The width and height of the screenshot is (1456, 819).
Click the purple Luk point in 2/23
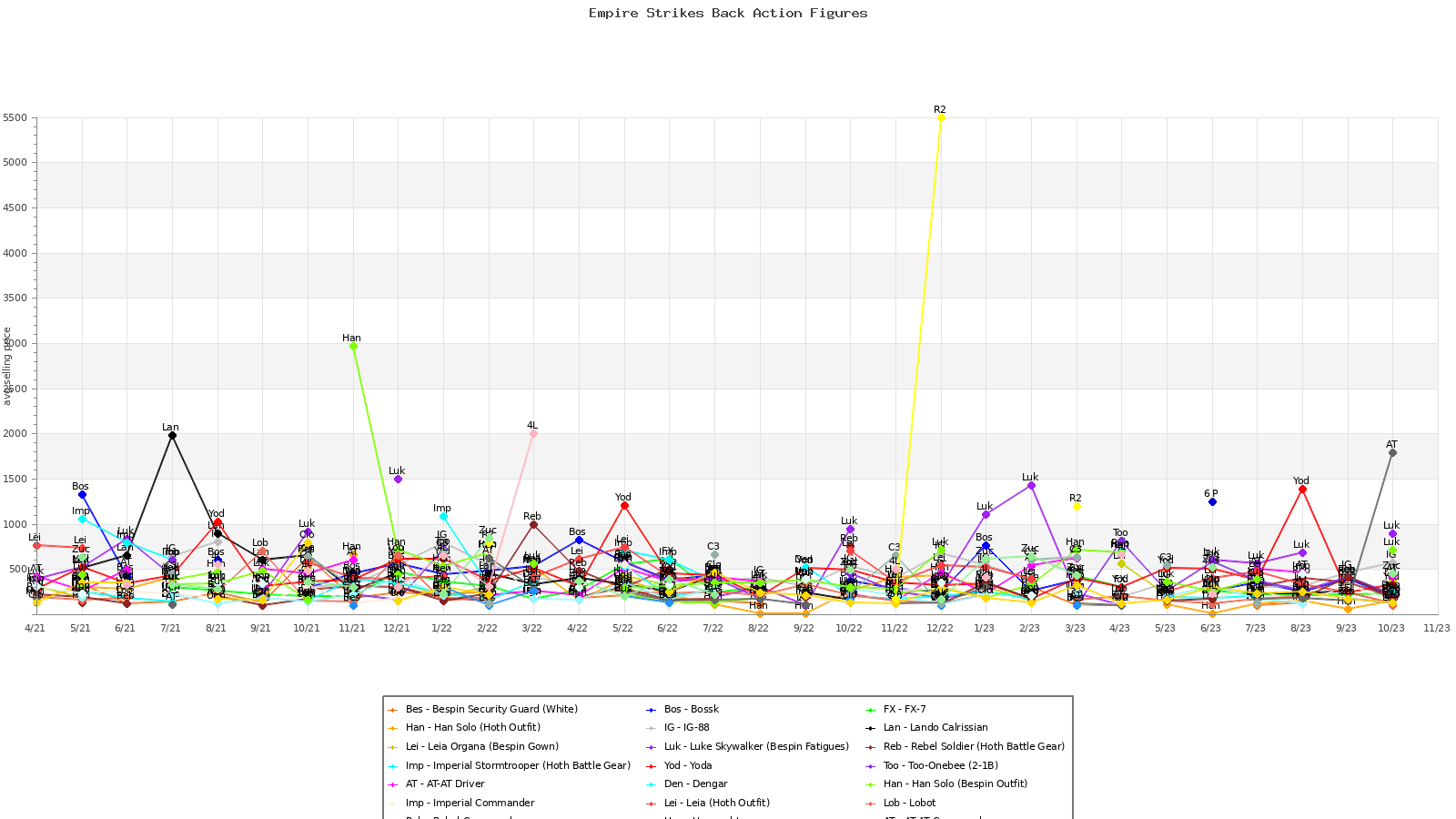coord(1031,485)
